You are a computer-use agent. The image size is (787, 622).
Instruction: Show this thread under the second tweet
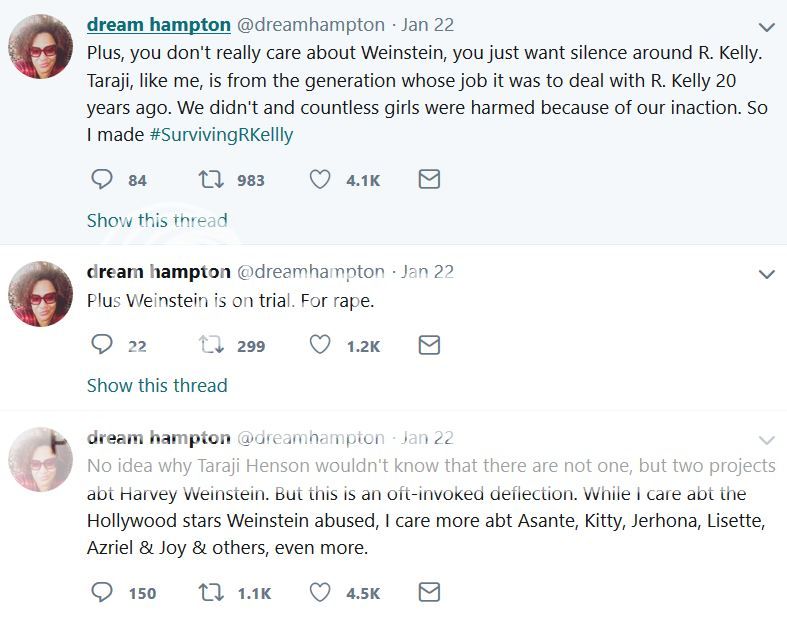[157, 385]
